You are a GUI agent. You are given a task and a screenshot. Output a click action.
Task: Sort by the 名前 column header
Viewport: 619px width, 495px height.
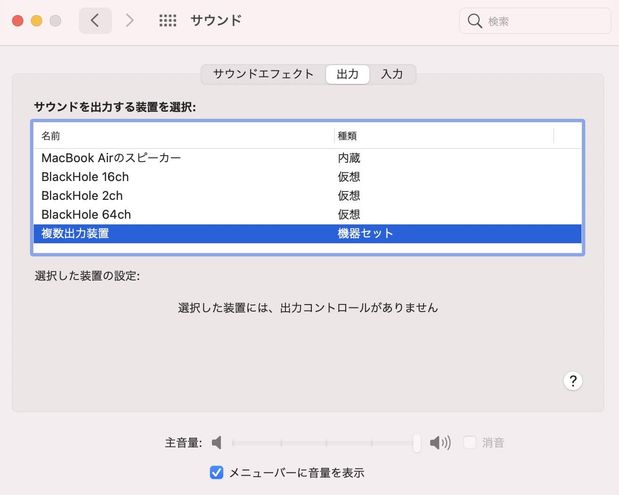184,136
